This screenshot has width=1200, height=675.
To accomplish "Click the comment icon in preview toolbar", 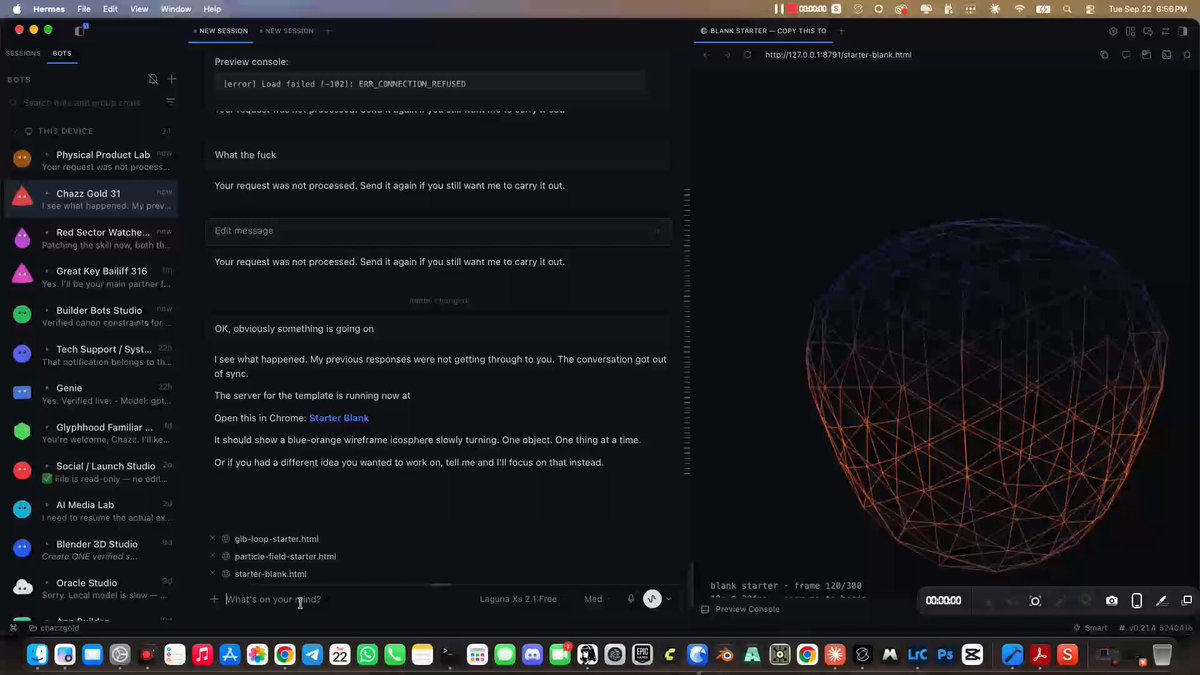I will click(x=1126, y=55).
